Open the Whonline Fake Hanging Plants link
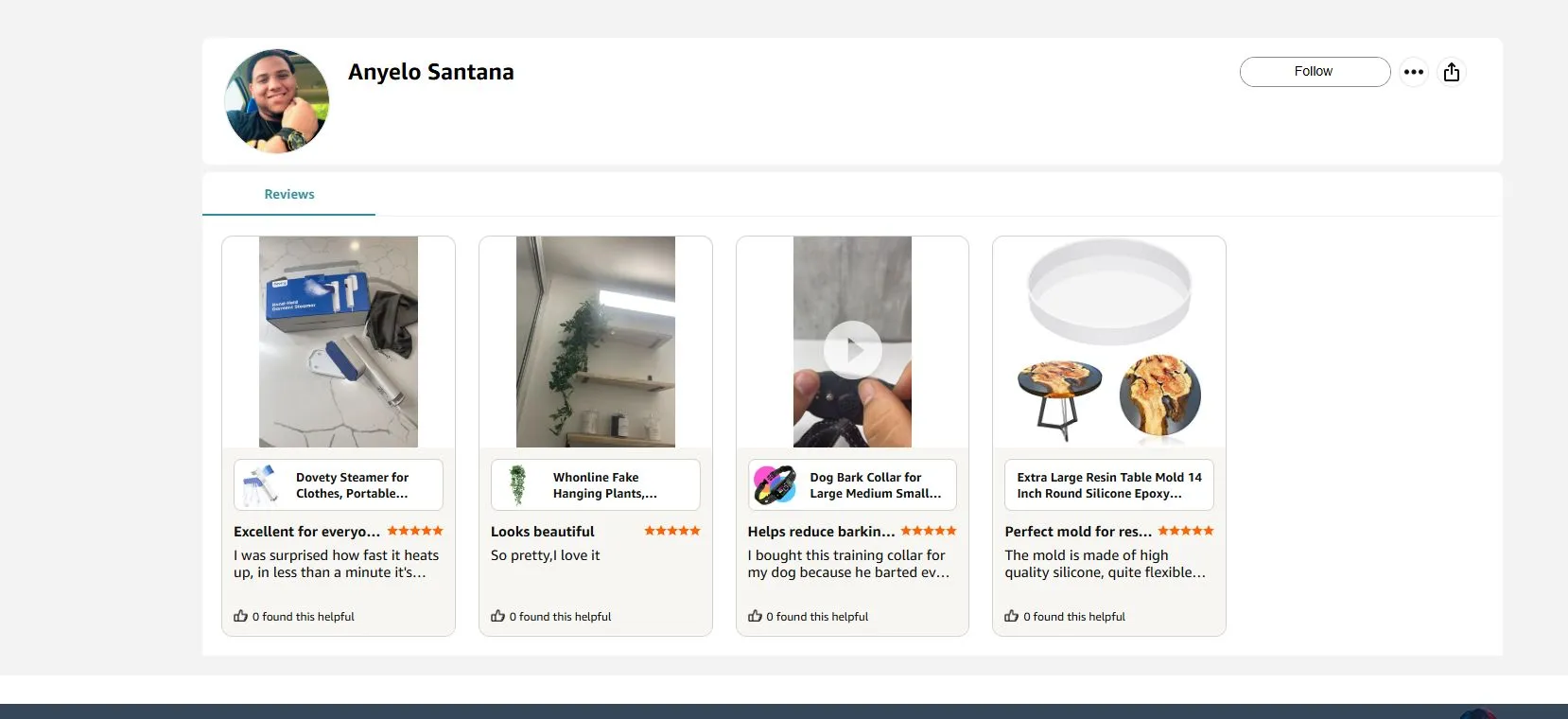Screen dimensions: 1568x719 pos(604,485)
